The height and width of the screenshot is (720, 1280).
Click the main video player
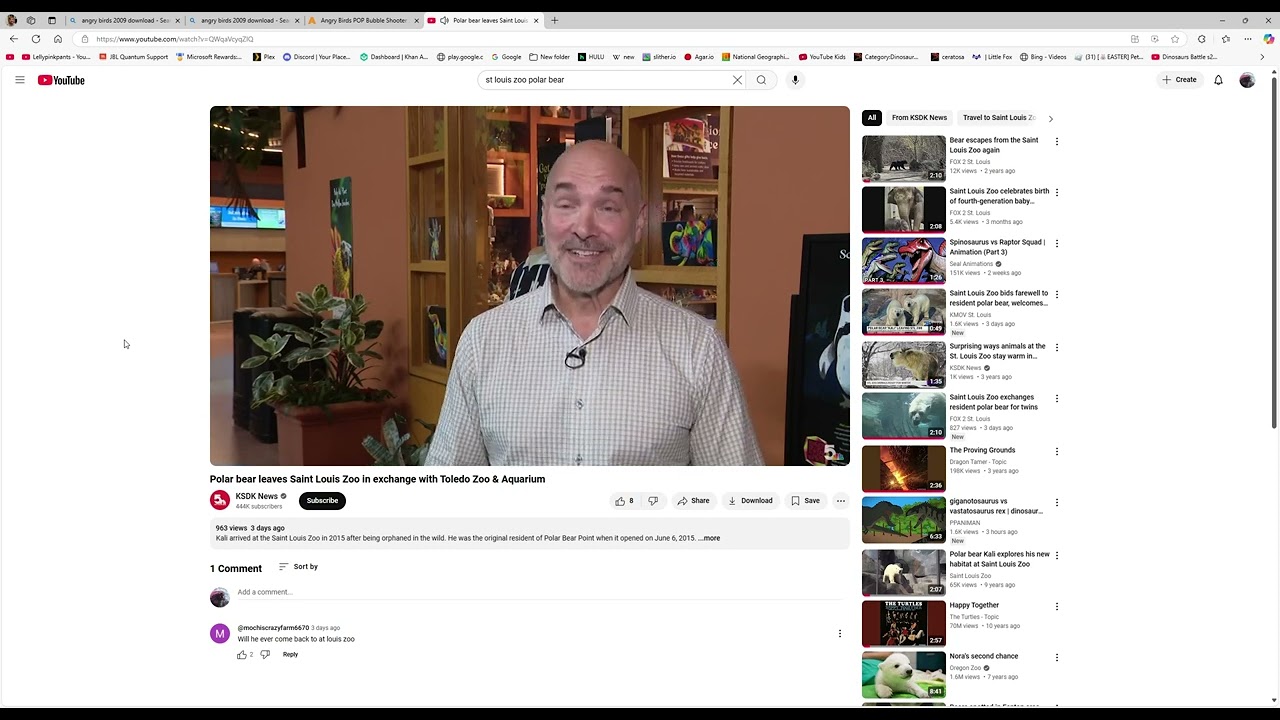click(x=530, y=286)
